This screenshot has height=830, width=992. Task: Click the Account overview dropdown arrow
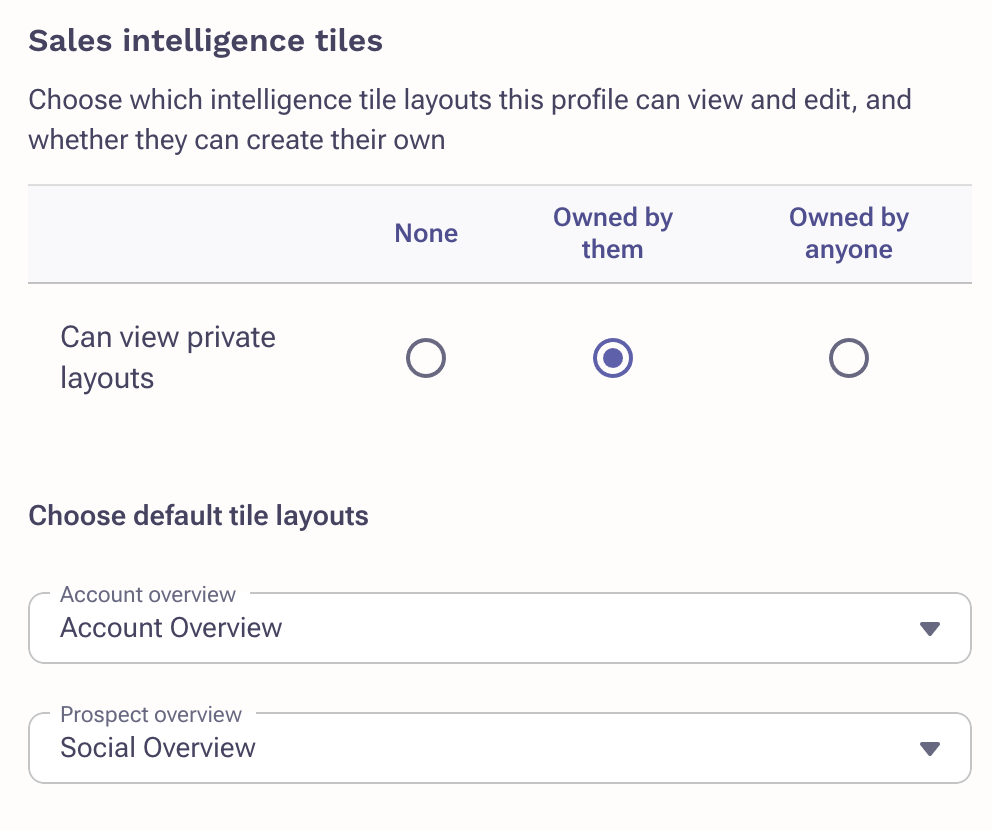[930, 629]
